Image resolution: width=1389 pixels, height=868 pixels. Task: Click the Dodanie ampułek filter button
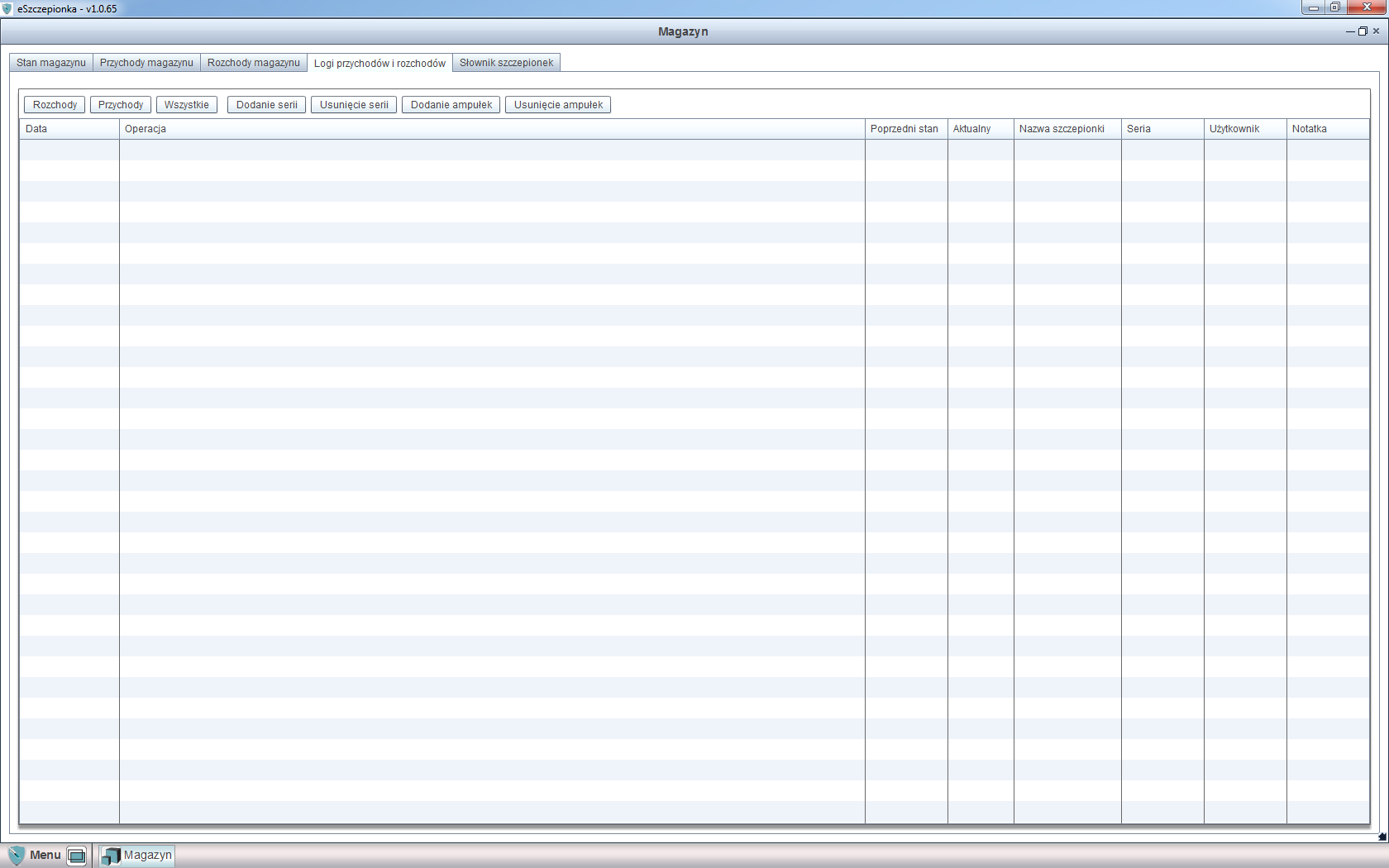click(x=451, y=105)
